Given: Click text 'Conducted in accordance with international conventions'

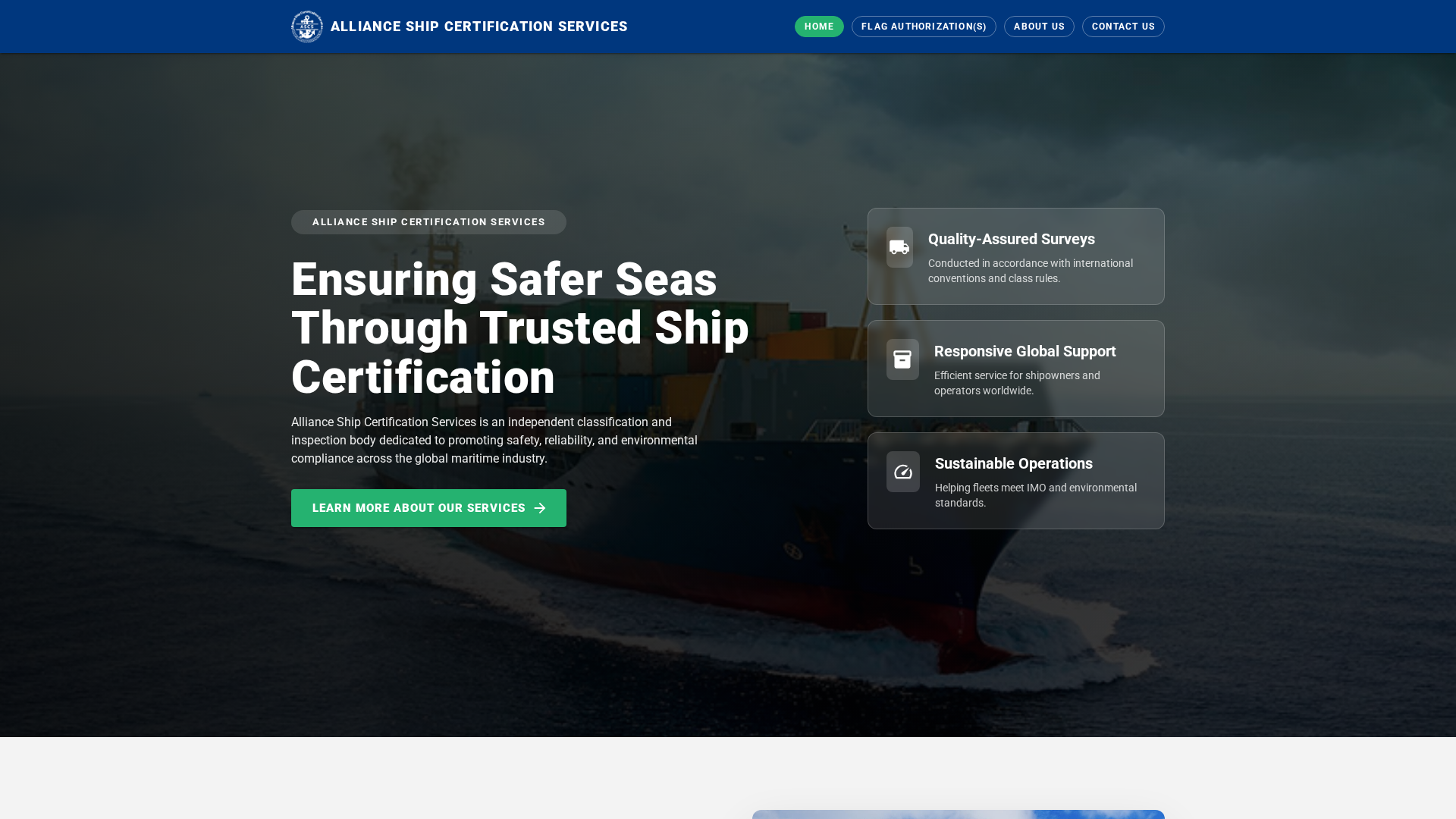Looking at the screenshot, I should [1031, 271].
